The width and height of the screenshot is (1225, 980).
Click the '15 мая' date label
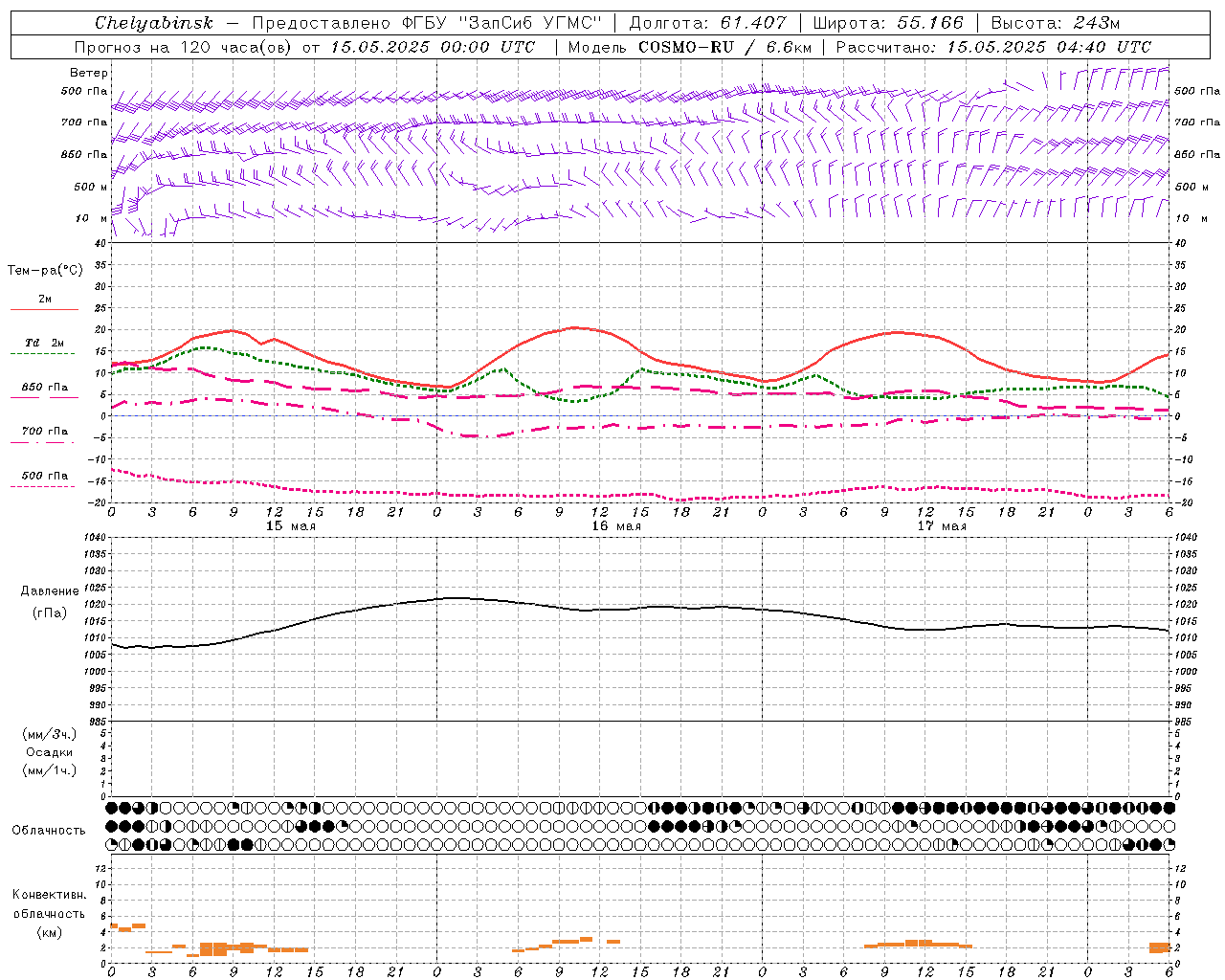pyautogui.click(x=290, y=526)
